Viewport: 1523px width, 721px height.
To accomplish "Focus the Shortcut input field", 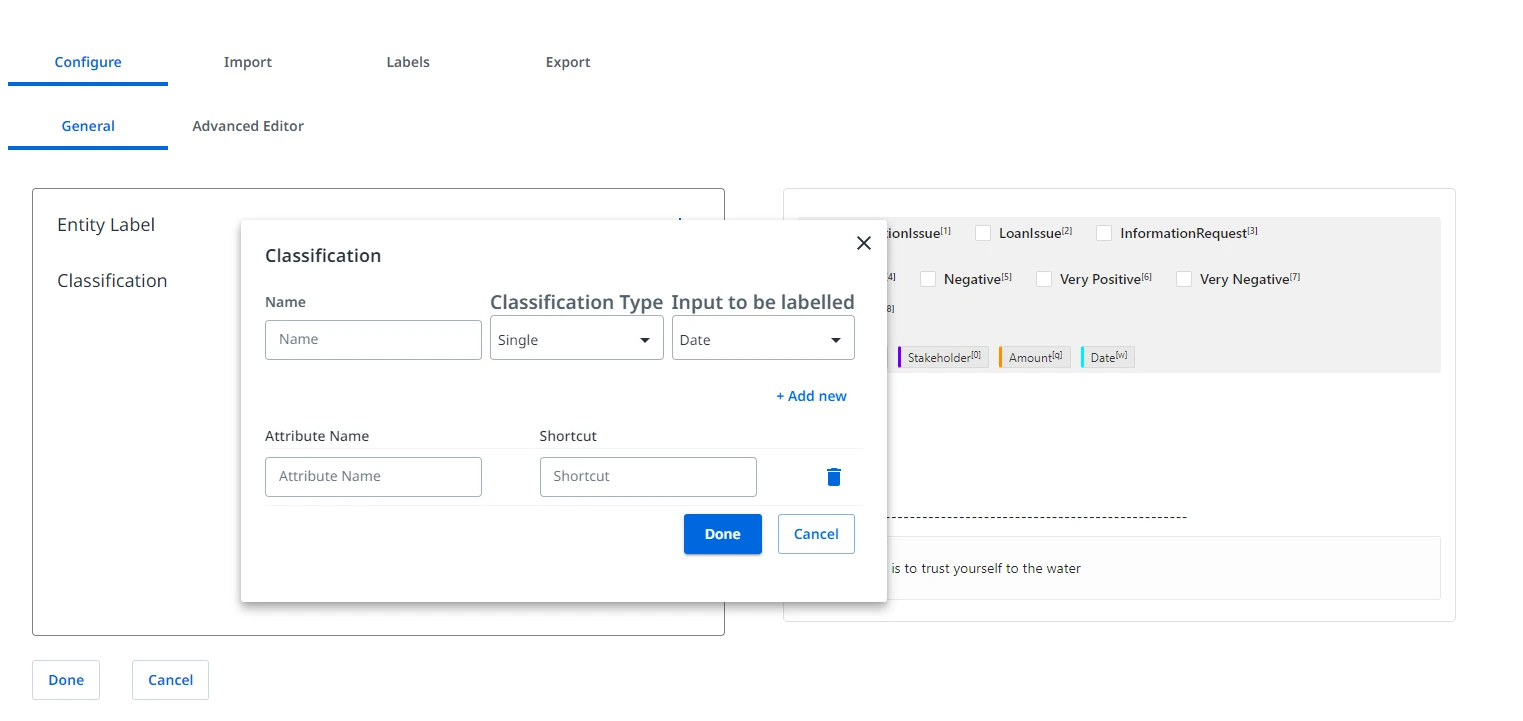I will 648,477.
